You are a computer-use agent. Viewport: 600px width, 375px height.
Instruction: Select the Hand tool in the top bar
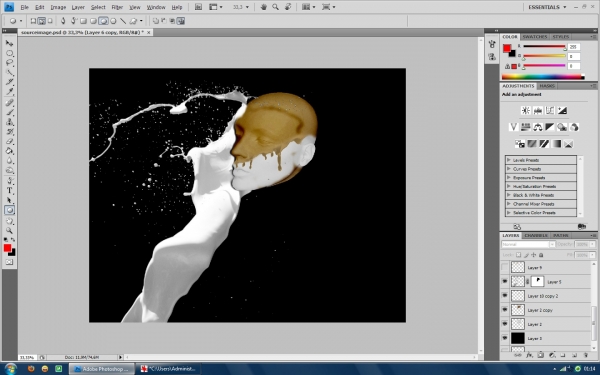click(263, 7)
